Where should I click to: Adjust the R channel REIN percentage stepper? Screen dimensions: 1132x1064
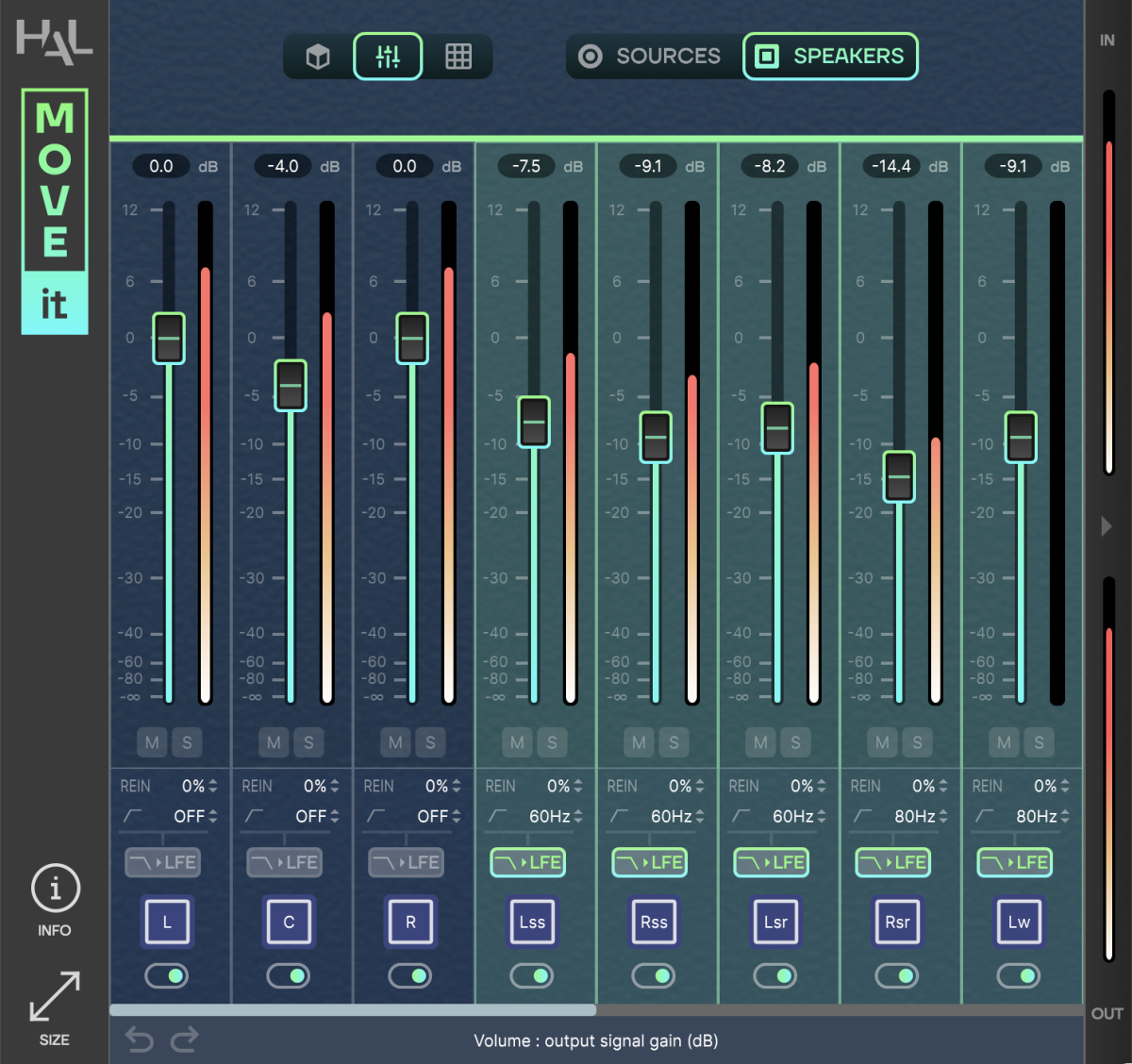coord(457,786)
